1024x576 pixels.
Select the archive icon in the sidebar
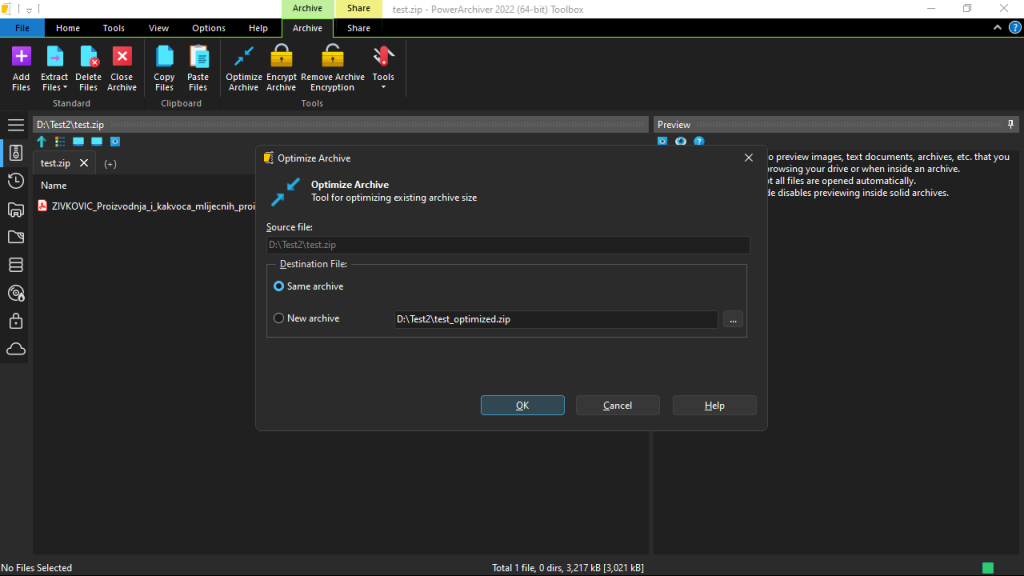coord(16,153)
